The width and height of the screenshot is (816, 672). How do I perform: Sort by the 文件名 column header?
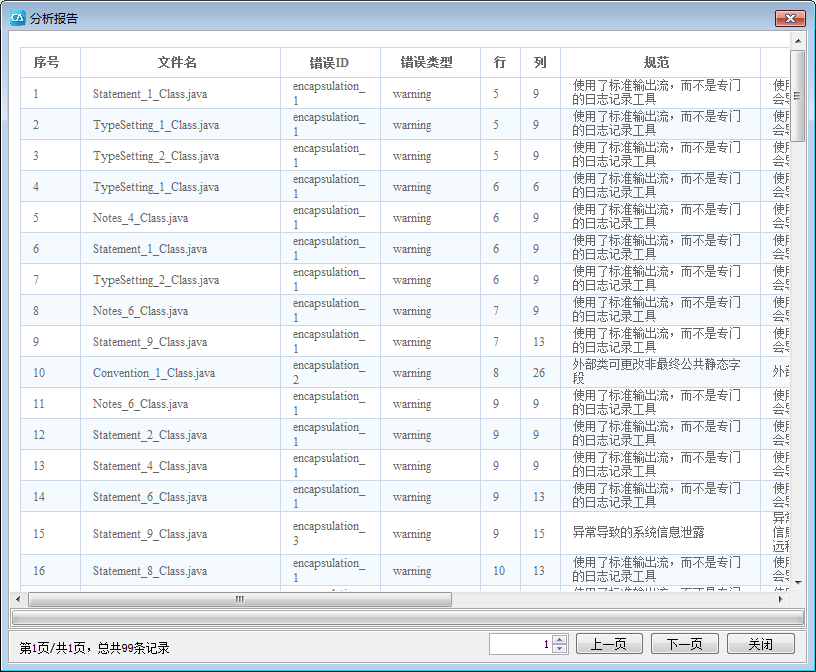point(177,62)
